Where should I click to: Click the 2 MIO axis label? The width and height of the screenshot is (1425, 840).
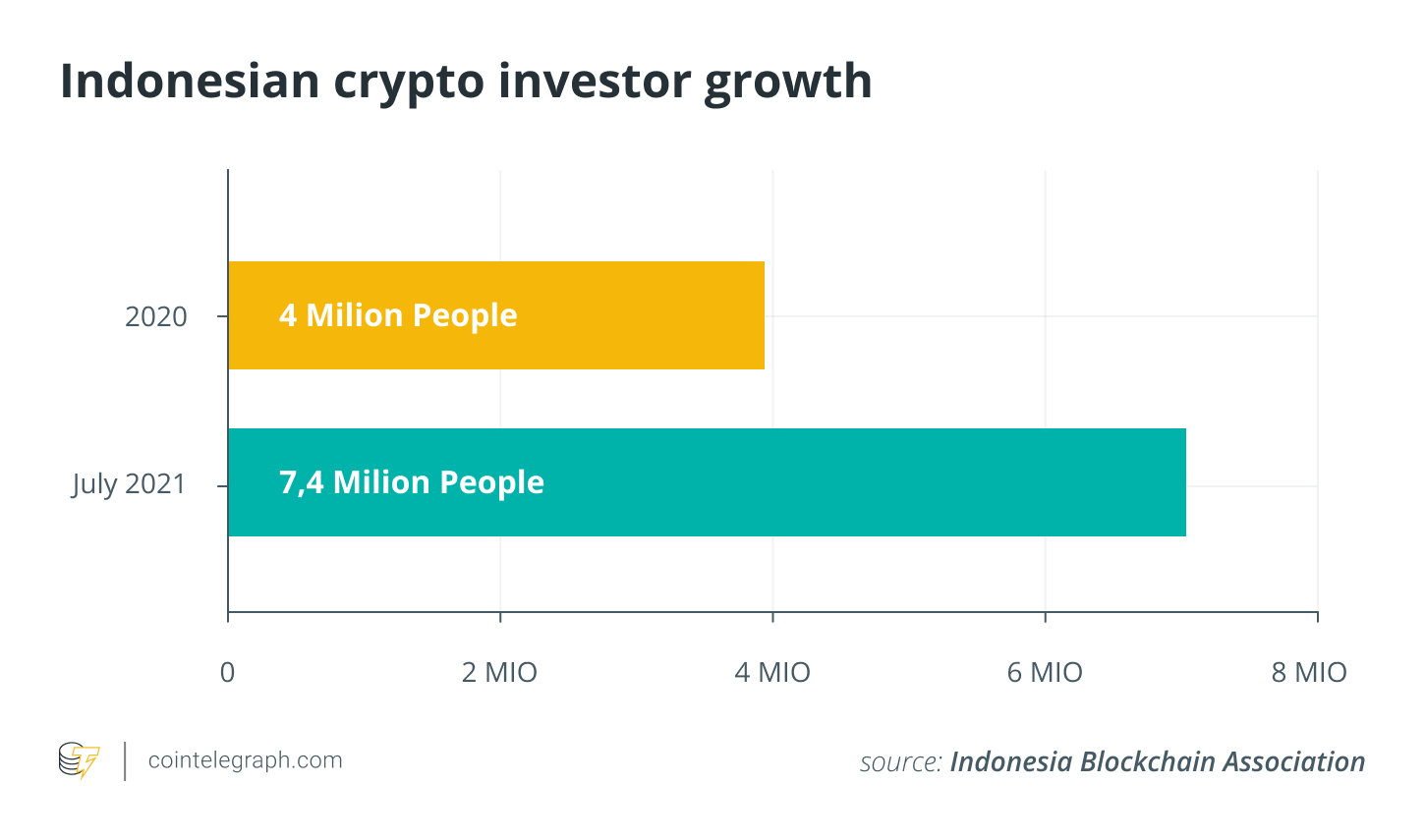pyautogui.click(x=500, y=672)
